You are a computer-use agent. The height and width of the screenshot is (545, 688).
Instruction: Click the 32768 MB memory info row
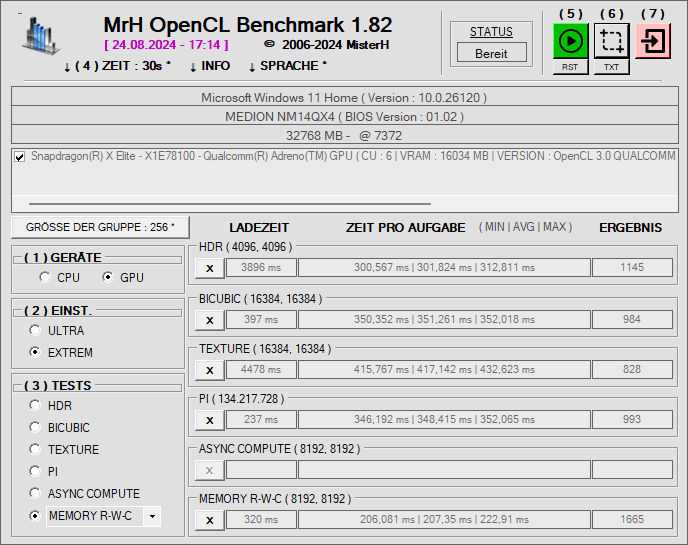(x=344, y=135)
